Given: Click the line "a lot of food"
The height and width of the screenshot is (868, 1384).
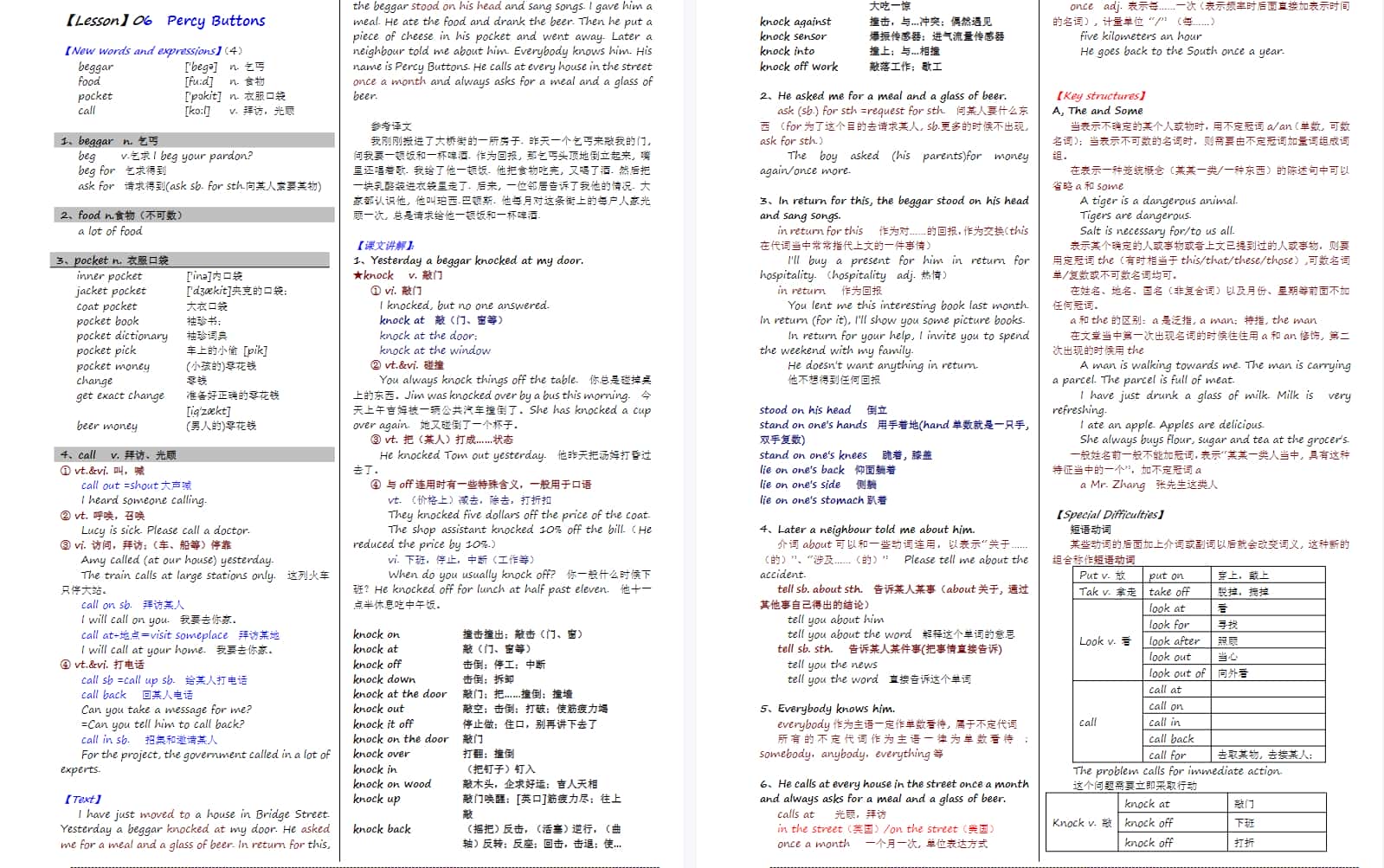Looking at the screenshot, I should [110, 231].
